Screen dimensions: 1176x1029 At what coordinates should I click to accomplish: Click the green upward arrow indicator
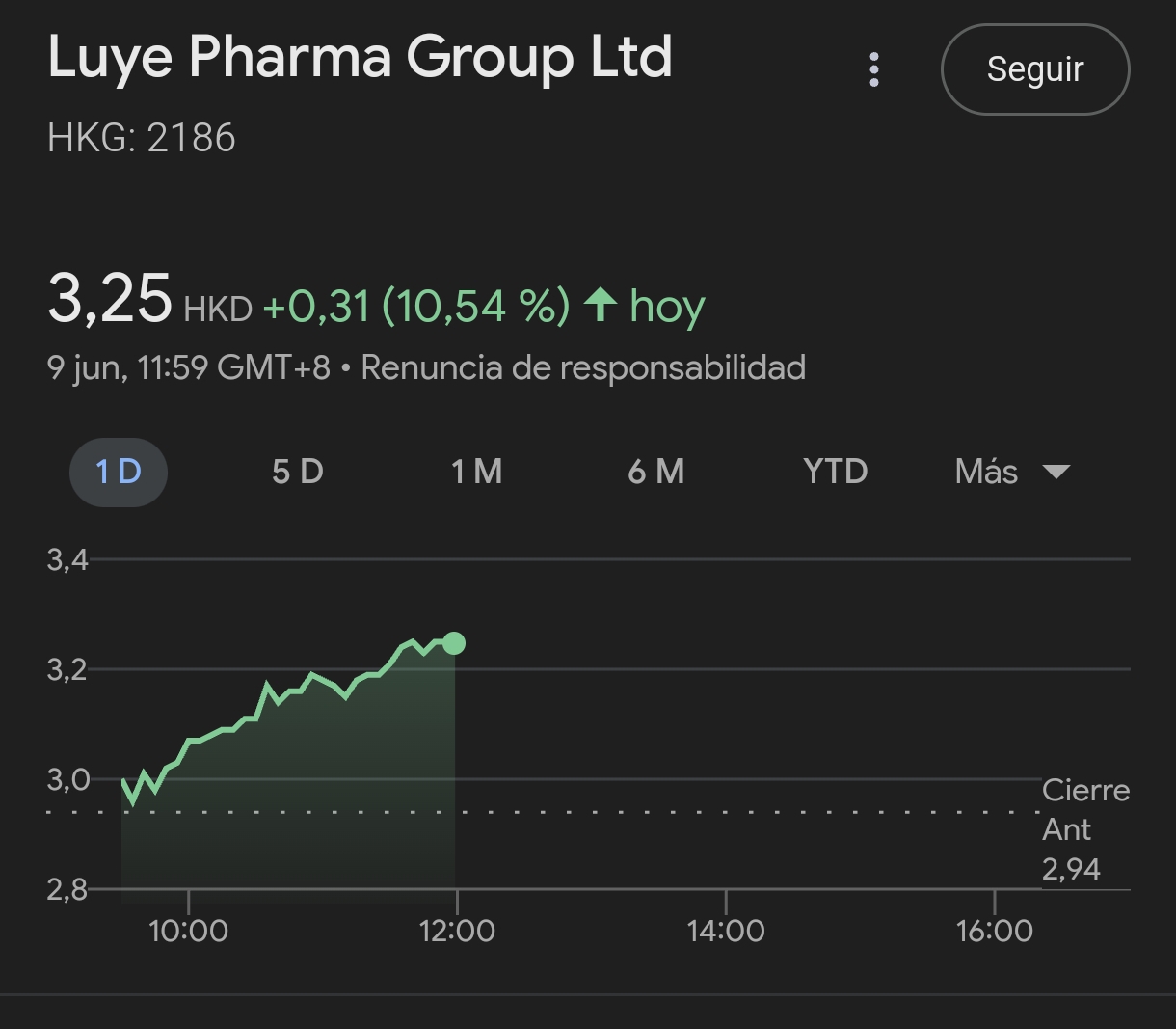(x=601, y=306)
